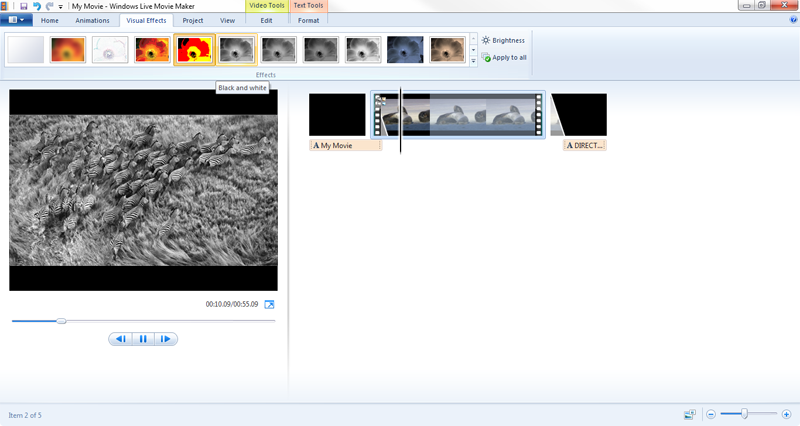This screenshot has height=426, width=800.
Task: Open the Home ribbon tab
Action: (x=49, y=20)
